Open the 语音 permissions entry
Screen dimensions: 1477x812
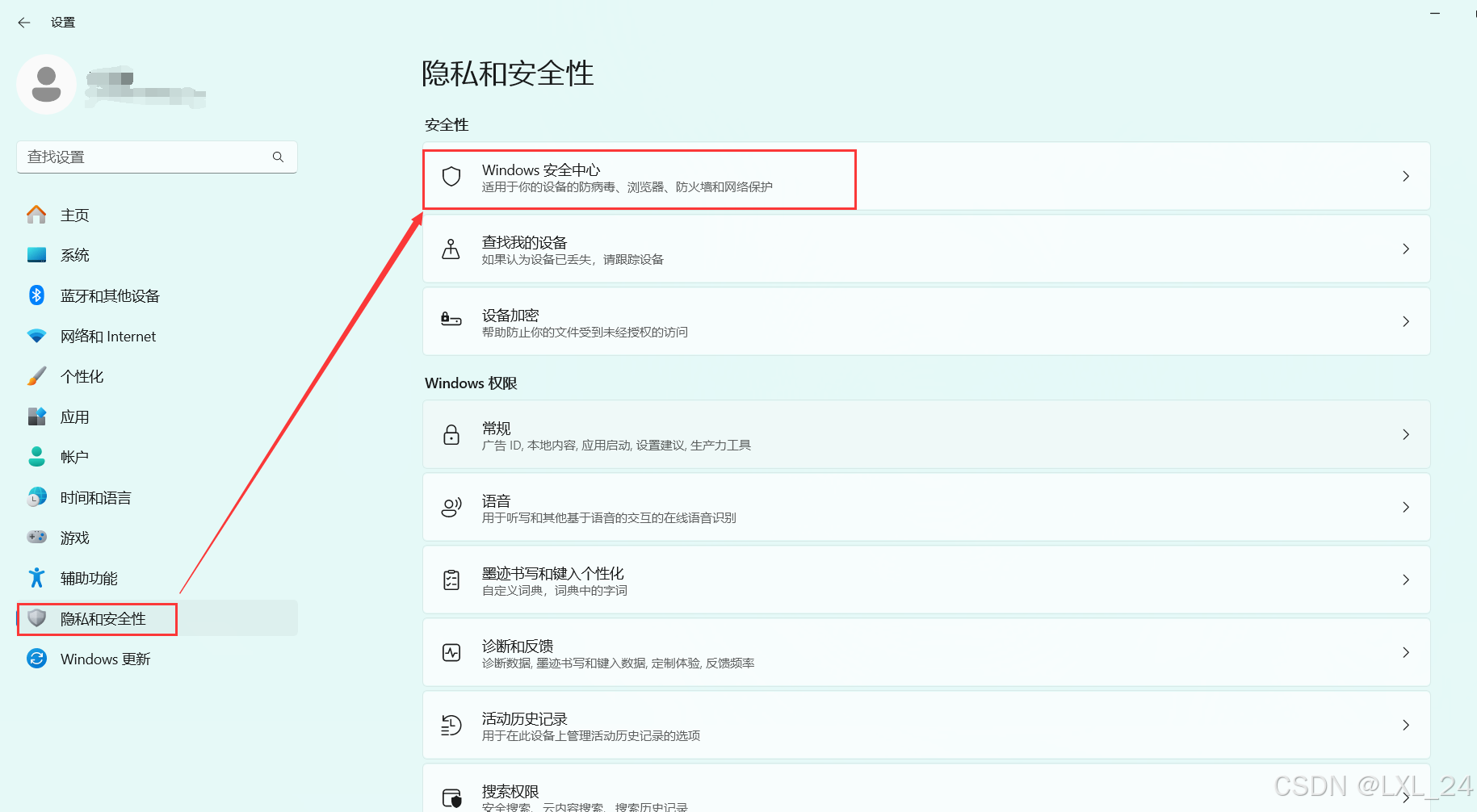pos(926,507)
